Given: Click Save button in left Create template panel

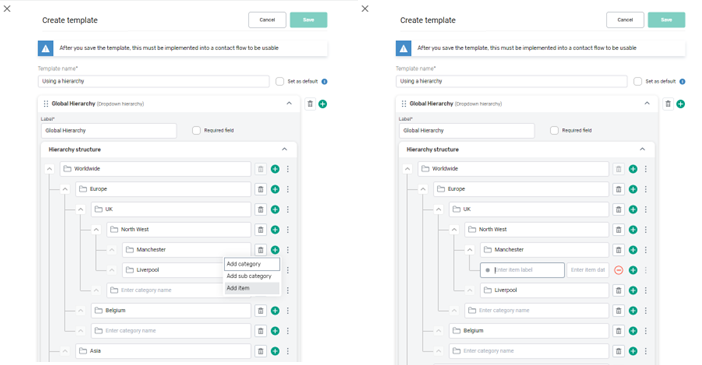Looking at the screenshot, I should point(308,20).
